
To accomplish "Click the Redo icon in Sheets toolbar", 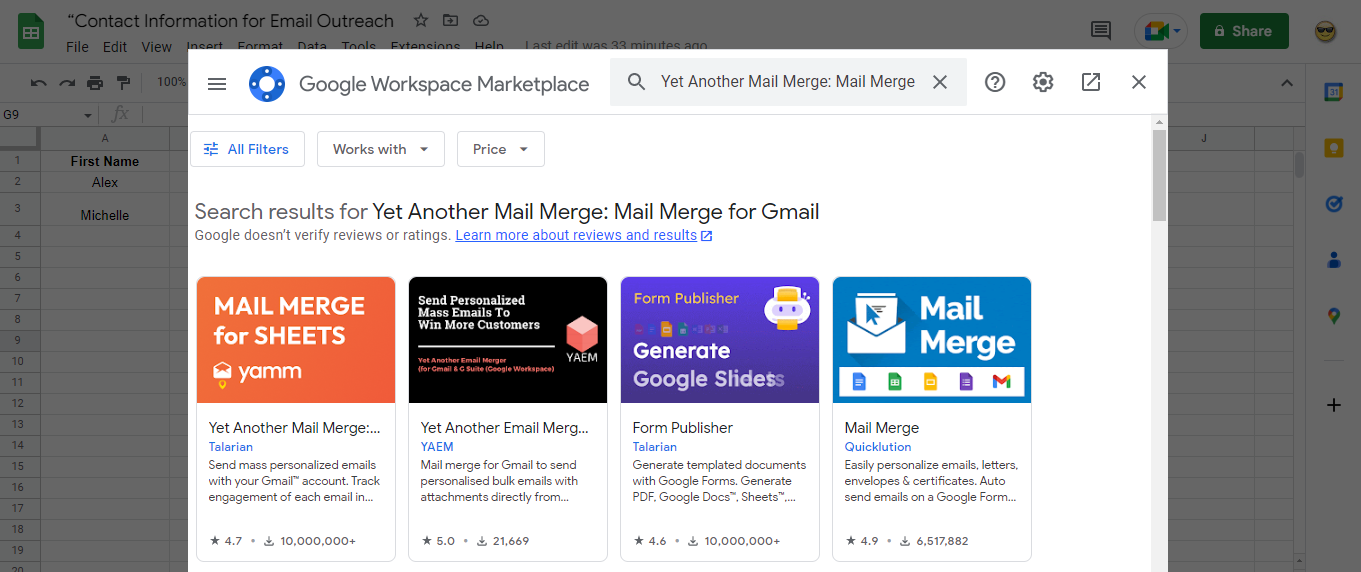I will click(x=67, y=82).
